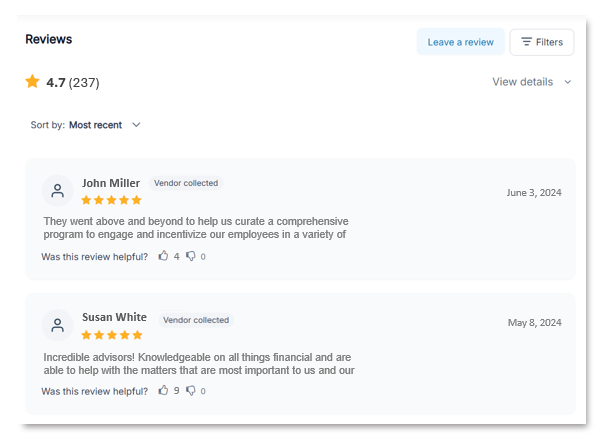Click the Susan White reviewer name
The height and width of the screenshot is (443, 606).
[x=114, y=318]
